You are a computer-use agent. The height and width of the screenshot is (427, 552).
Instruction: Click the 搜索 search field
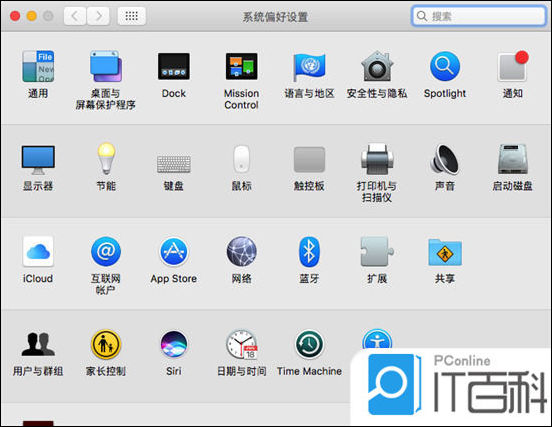(479, 16)
